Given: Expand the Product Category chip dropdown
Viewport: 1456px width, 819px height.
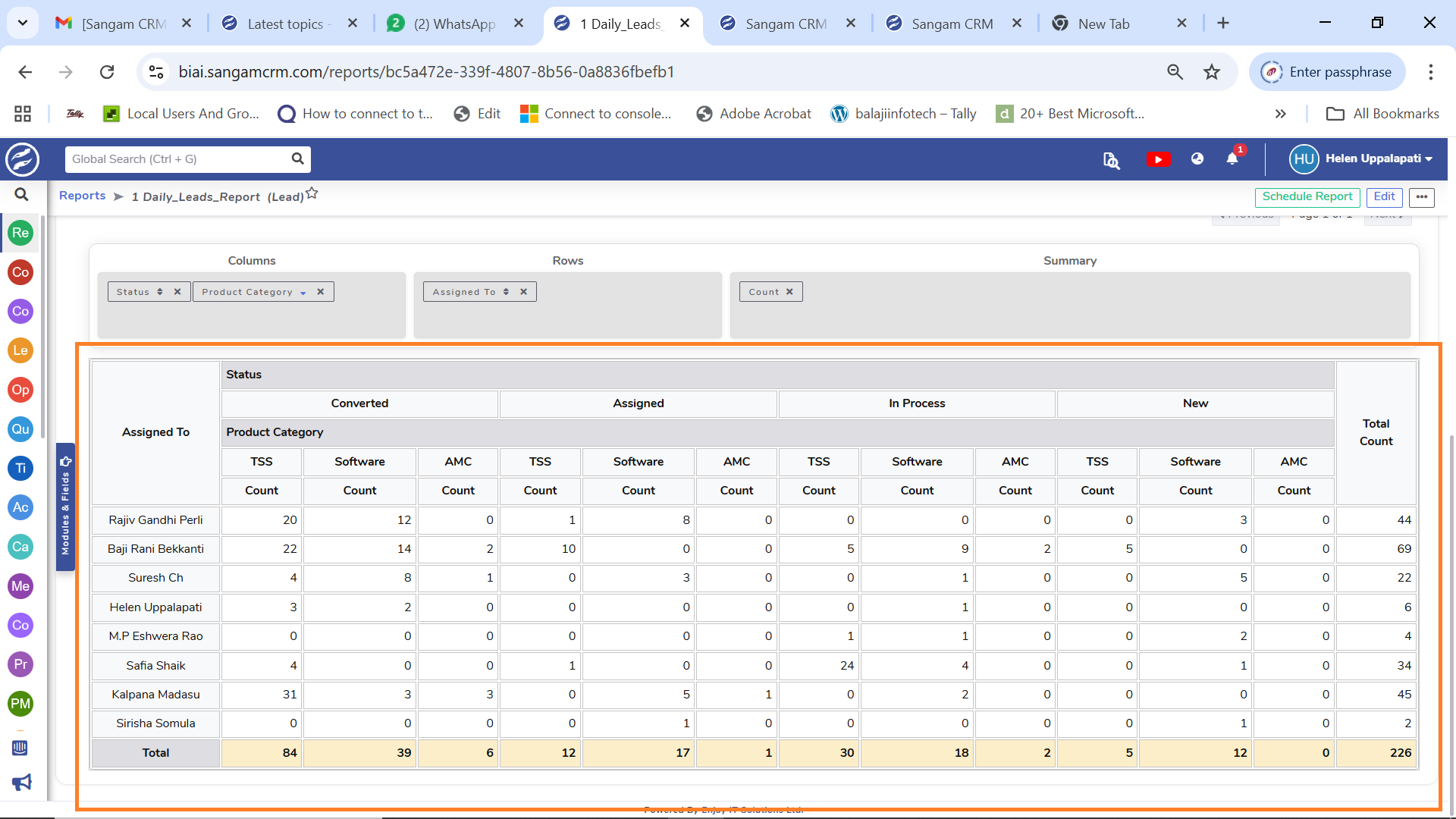Looking at the screenshot, I should (x=303, y=293).
